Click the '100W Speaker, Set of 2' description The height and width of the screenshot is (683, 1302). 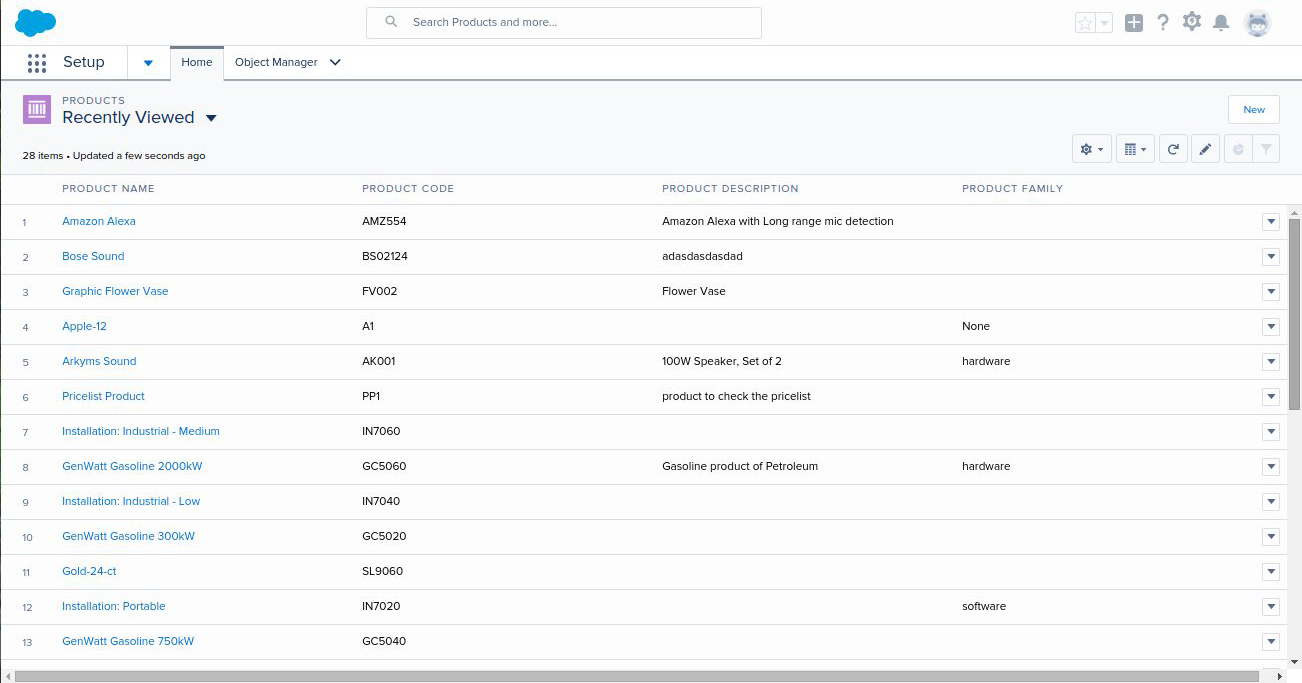pos(722,361)
